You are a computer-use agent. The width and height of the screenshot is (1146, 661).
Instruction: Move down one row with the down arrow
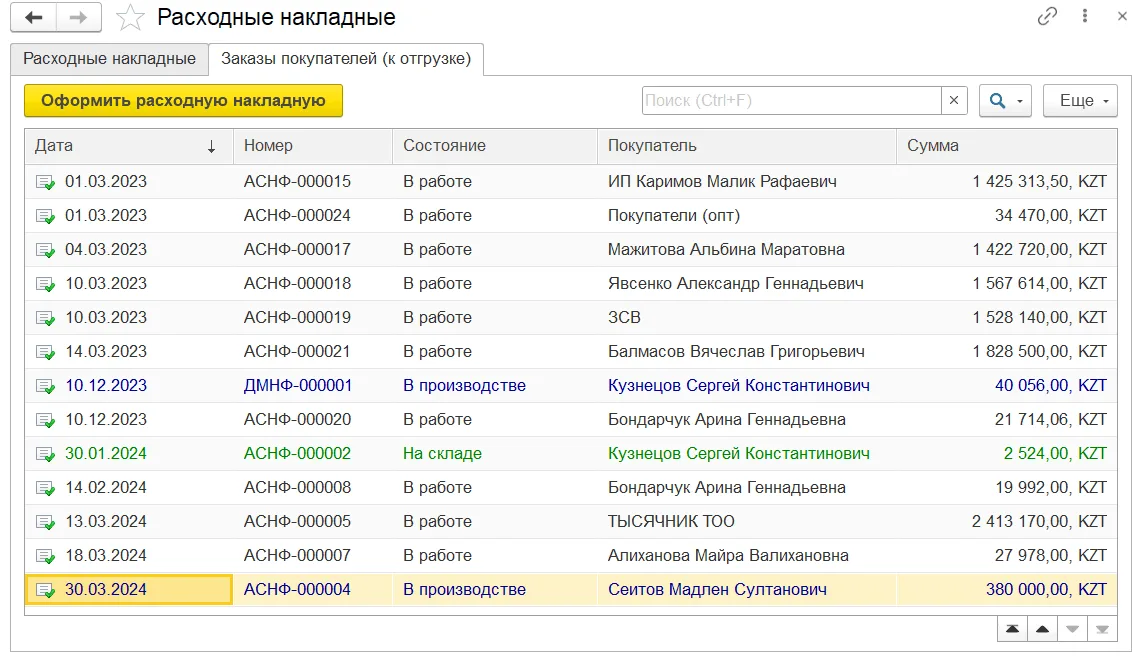tap(1072, 629)
